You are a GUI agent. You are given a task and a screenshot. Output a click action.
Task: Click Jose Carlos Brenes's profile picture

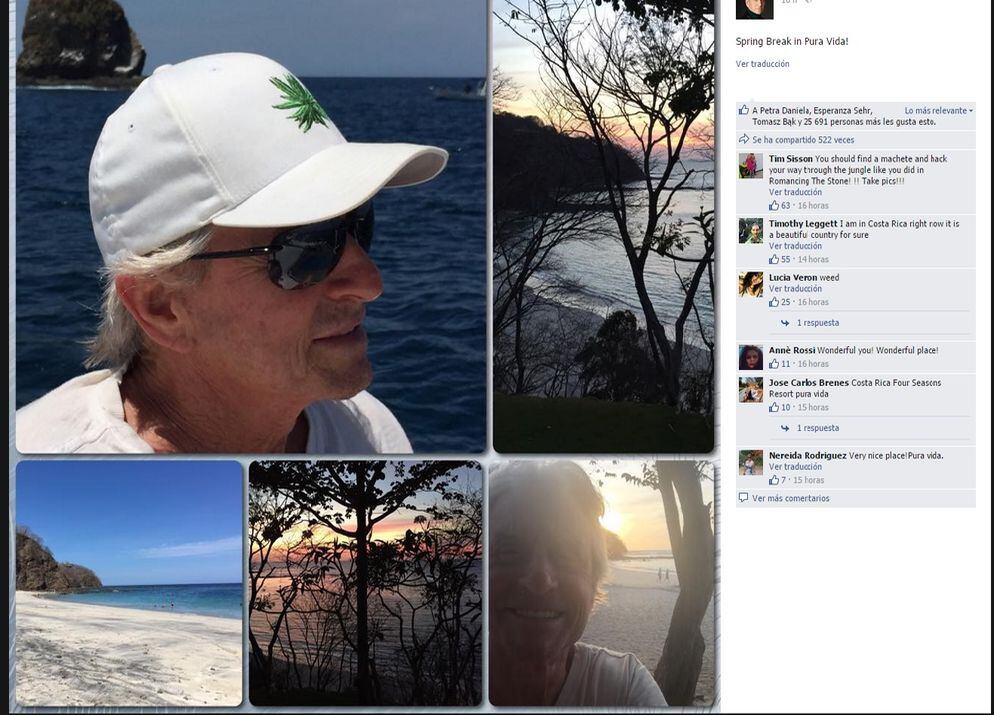coord(751,389)
